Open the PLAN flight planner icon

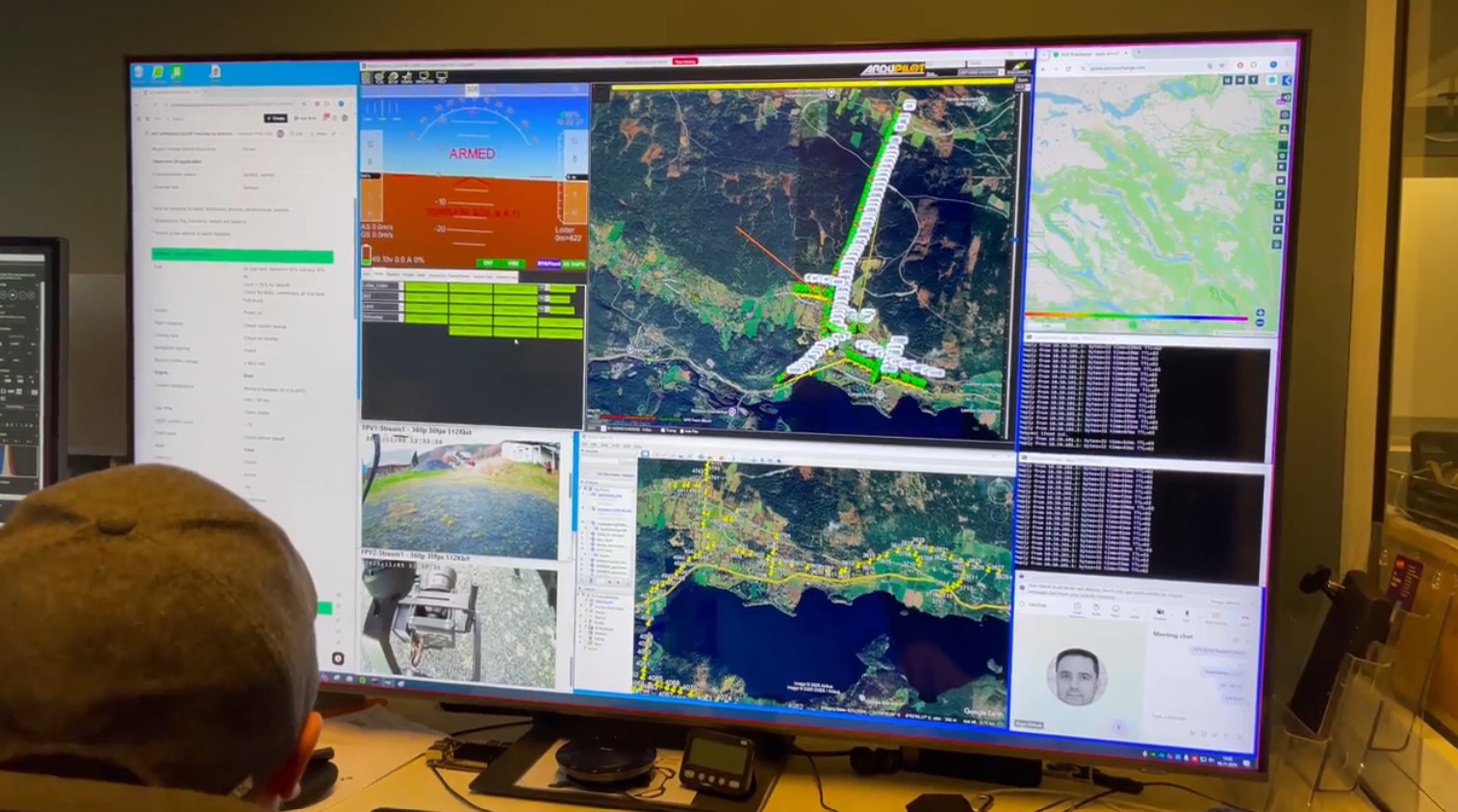[x=379, y=78]
